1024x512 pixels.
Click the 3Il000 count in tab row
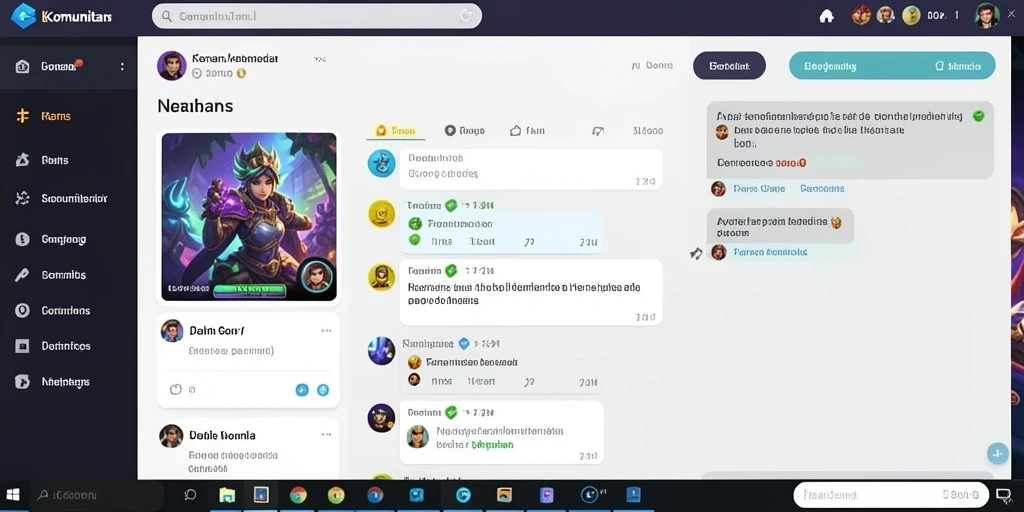(x=648, y=131)
